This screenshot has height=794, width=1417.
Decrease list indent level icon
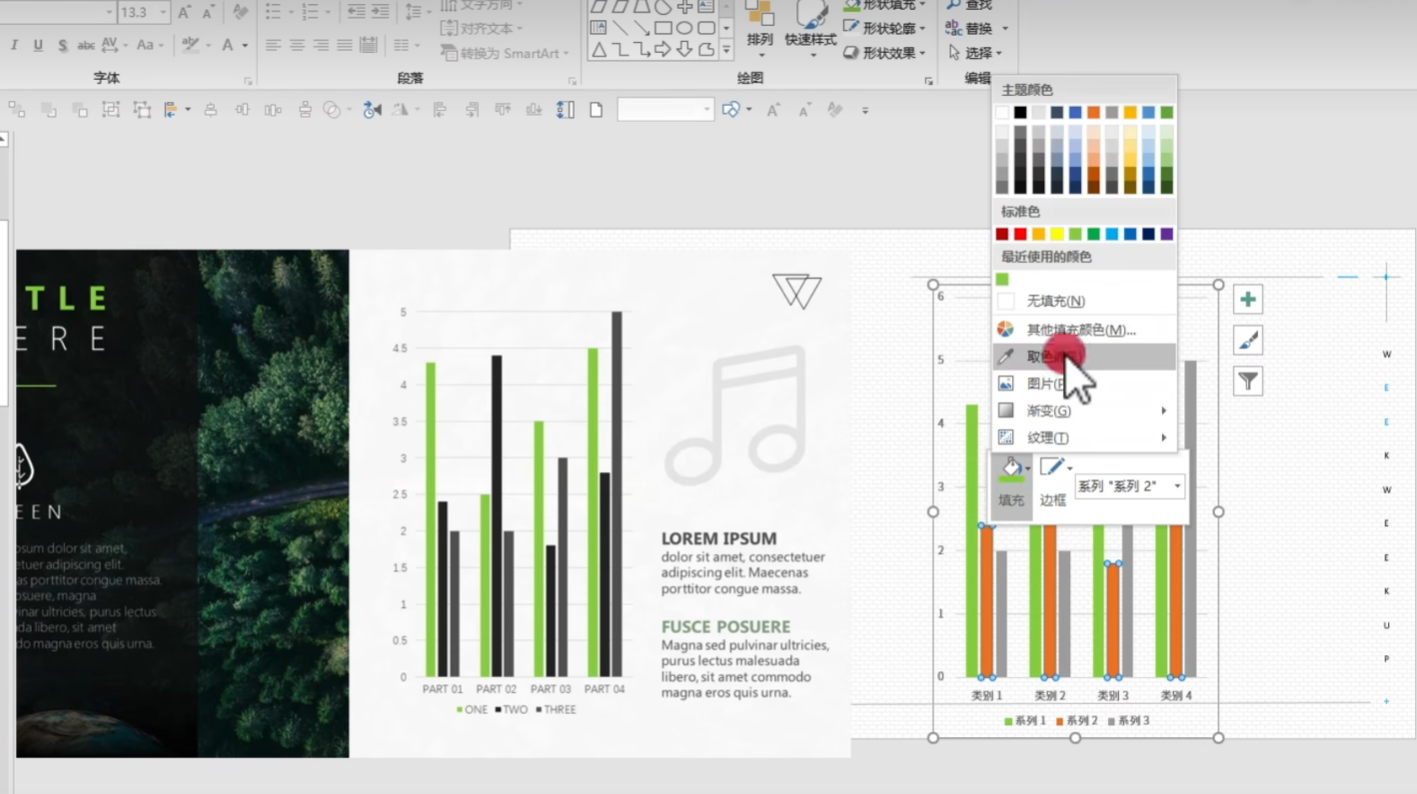[x=355, y=12]
